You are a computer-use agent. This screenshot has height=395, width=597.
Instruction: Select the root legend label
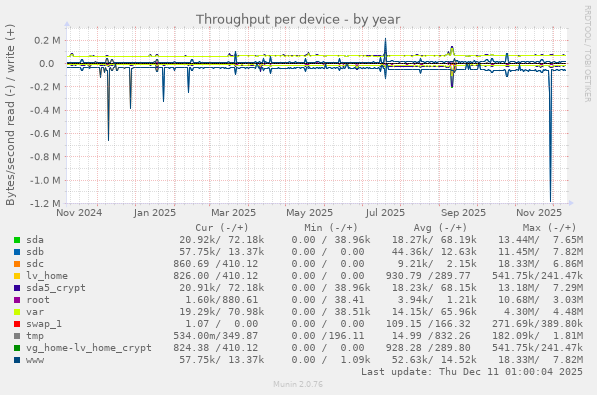tap(38, 300)
